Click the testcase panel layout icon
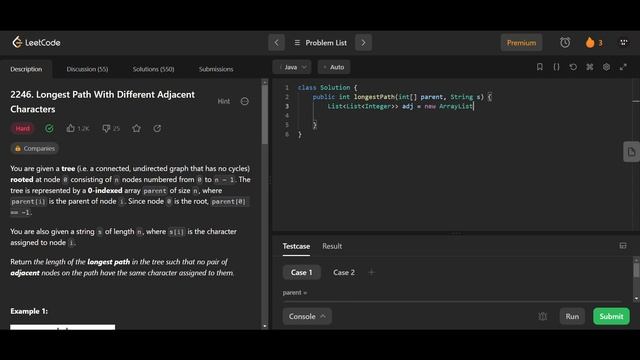This screenshot has width=640, height=360. [623, 246]
